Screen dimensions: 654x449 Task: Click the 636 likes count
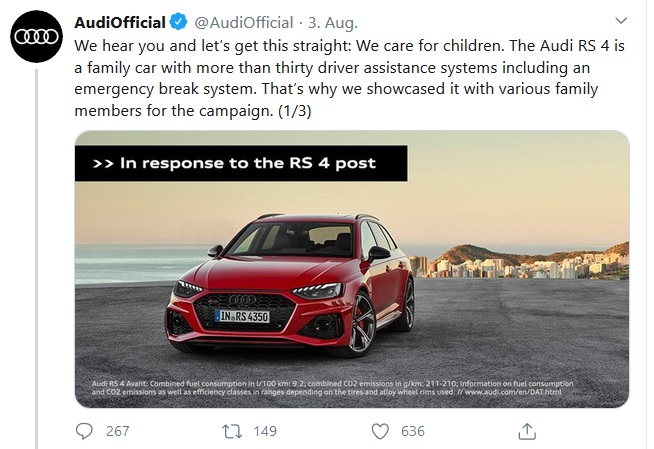pyautogui.click(x=412, y=431)
